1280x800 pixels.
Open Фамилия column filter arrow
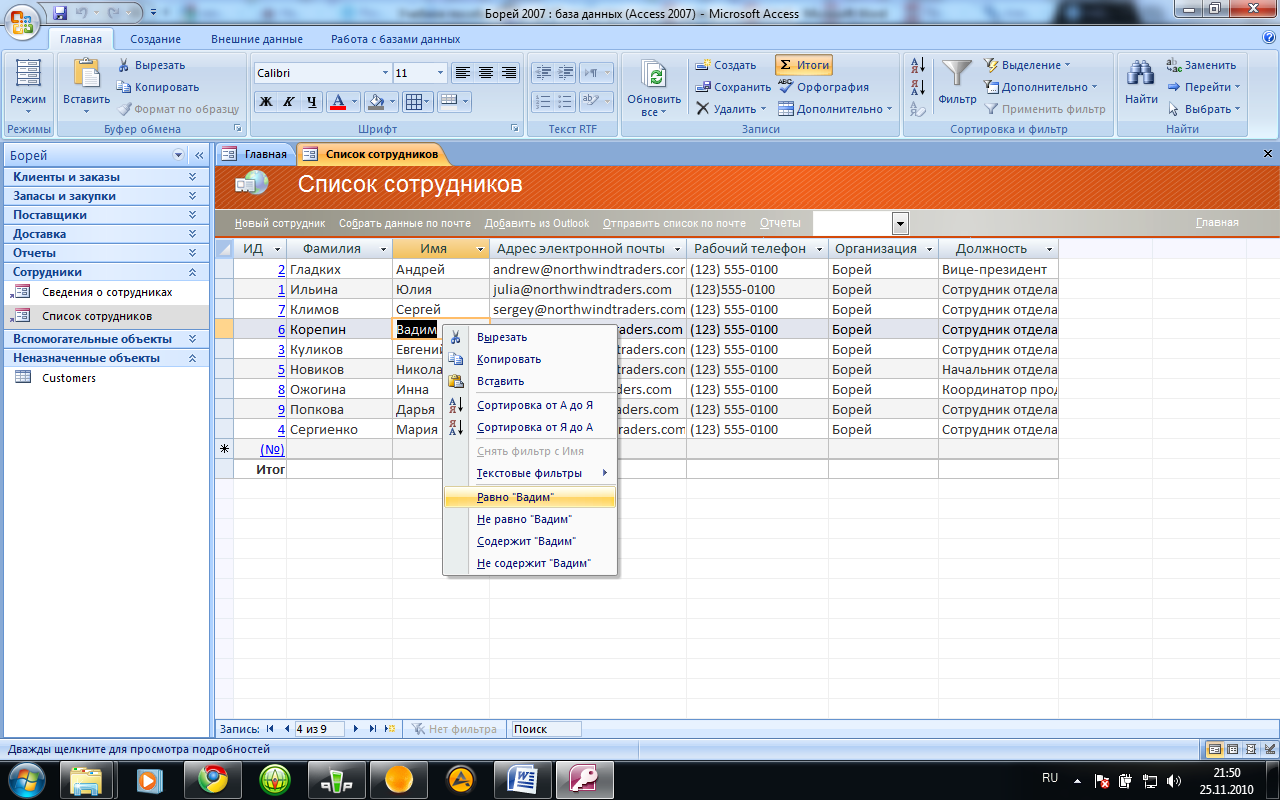[384, 249]
